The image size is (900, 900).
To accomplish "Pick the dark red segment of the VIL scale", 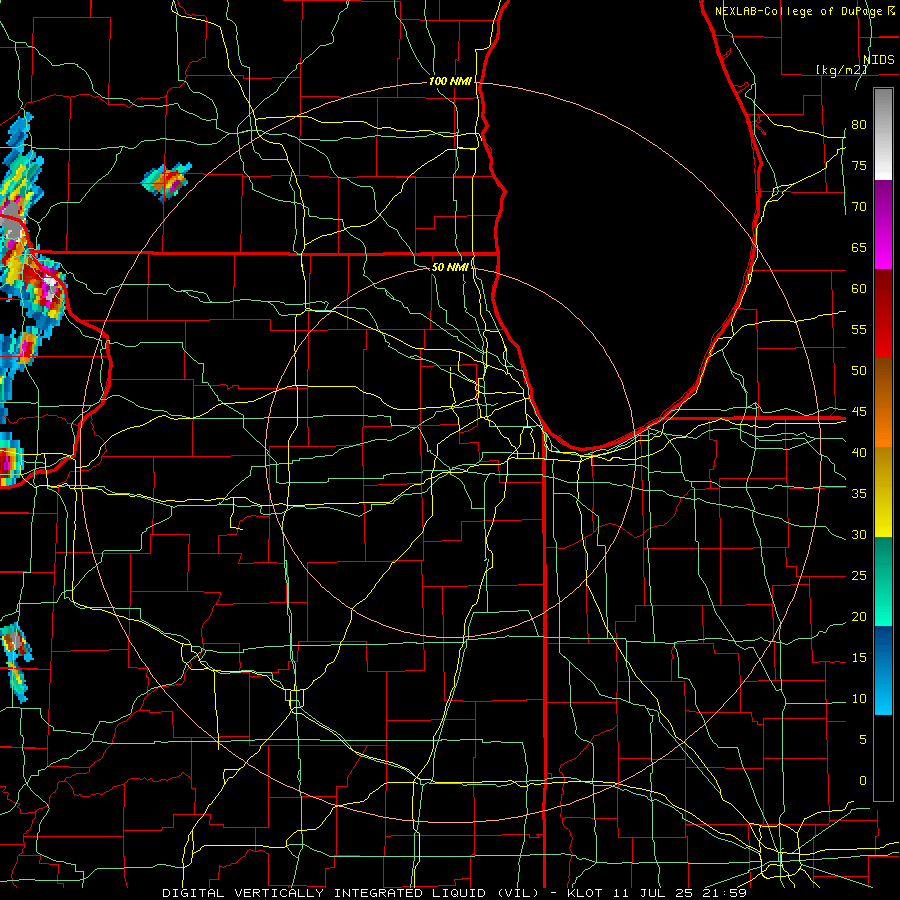I will (883, 314).
